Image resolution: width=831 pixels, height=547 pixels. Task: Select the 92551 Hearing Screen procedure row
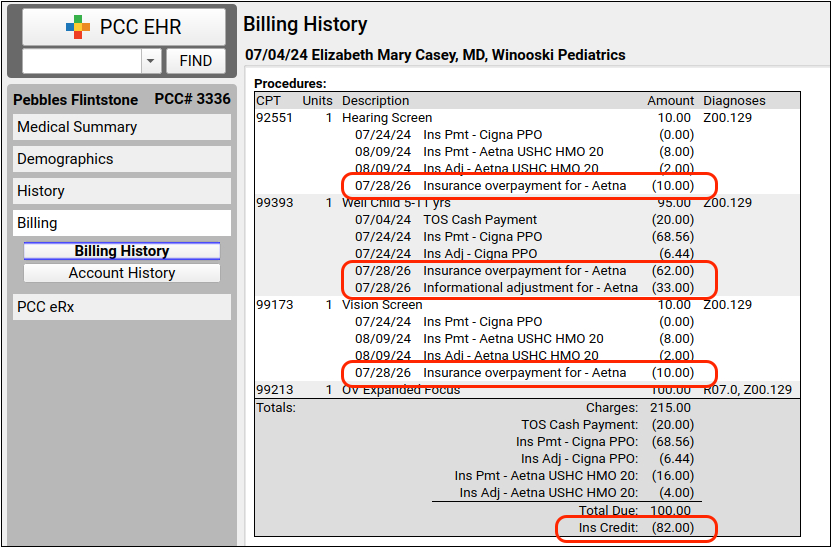point(527,118)
